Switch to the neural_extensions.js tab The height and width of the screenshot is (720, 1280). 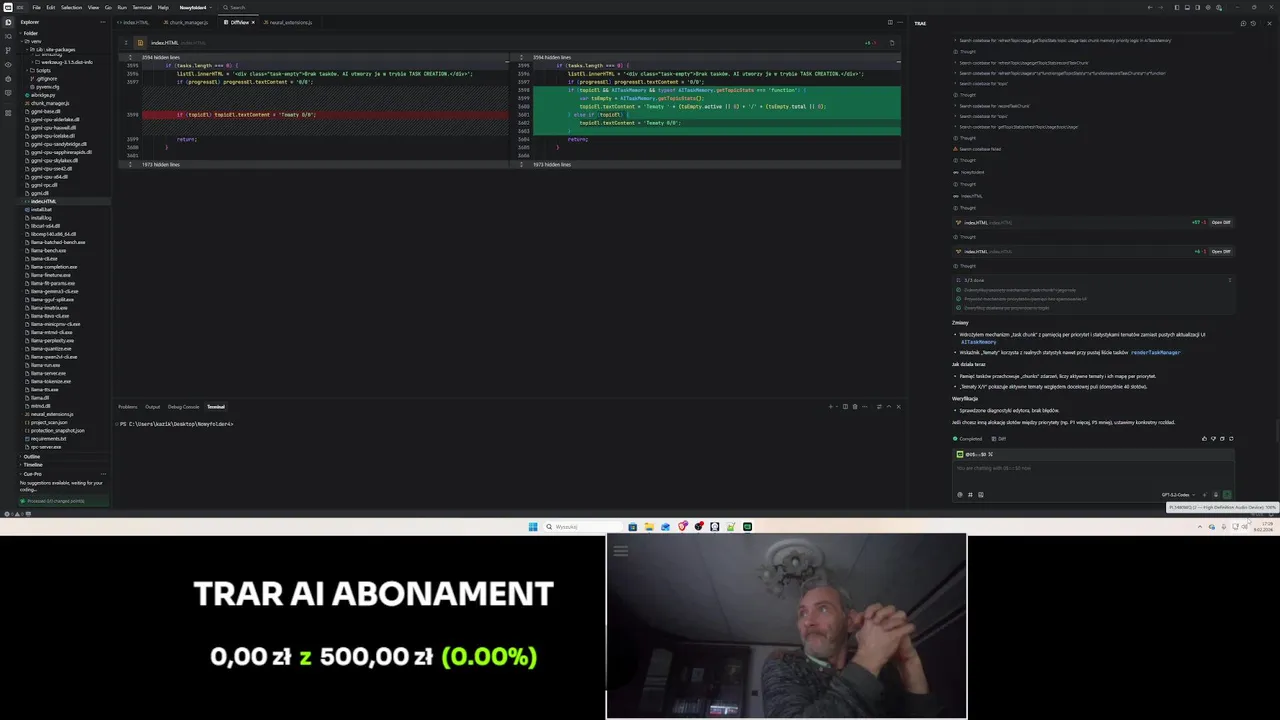[290, 22]
